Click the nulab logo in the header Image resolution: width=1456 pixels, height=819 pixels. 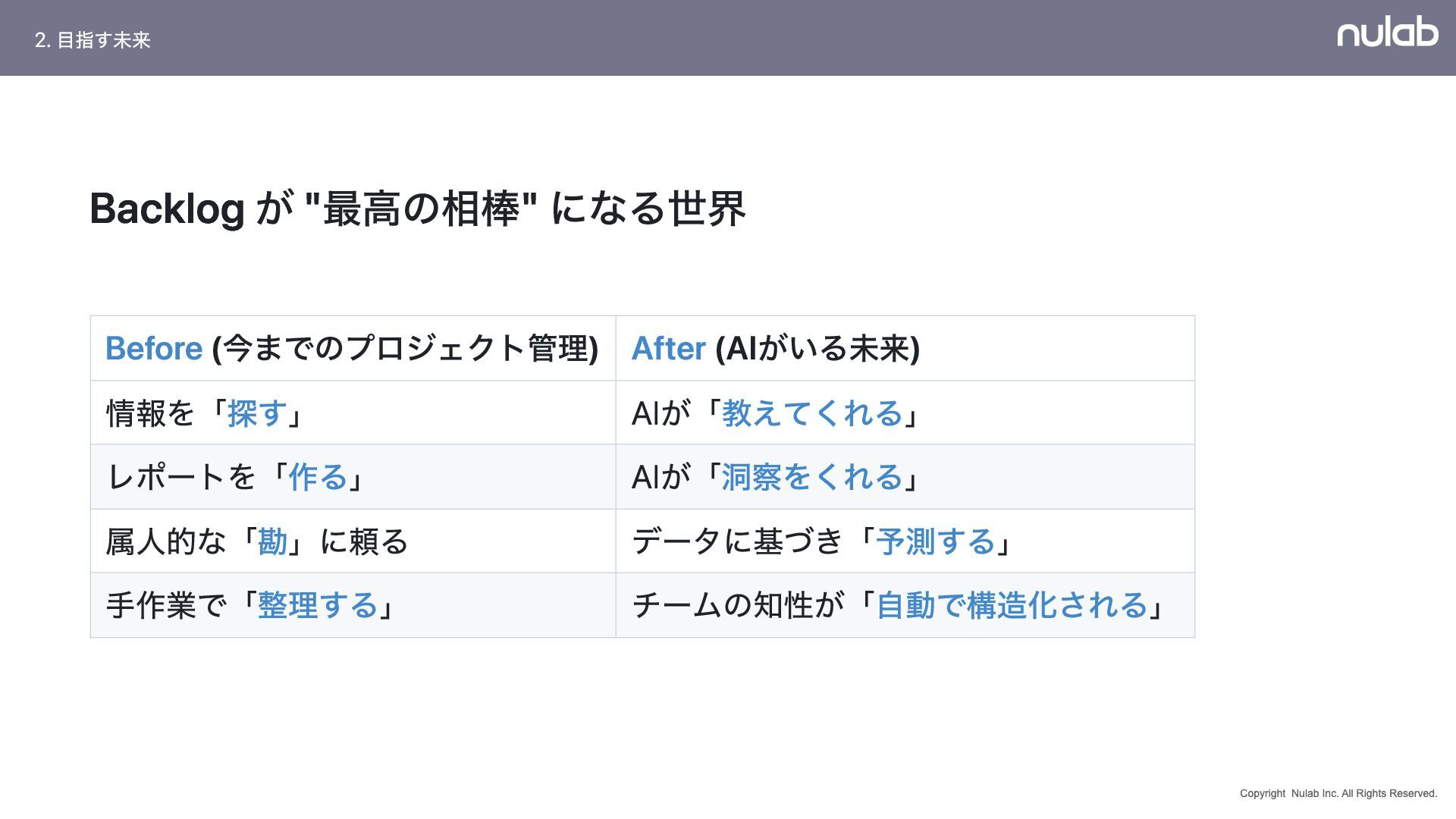click(x=1387, y=32)
